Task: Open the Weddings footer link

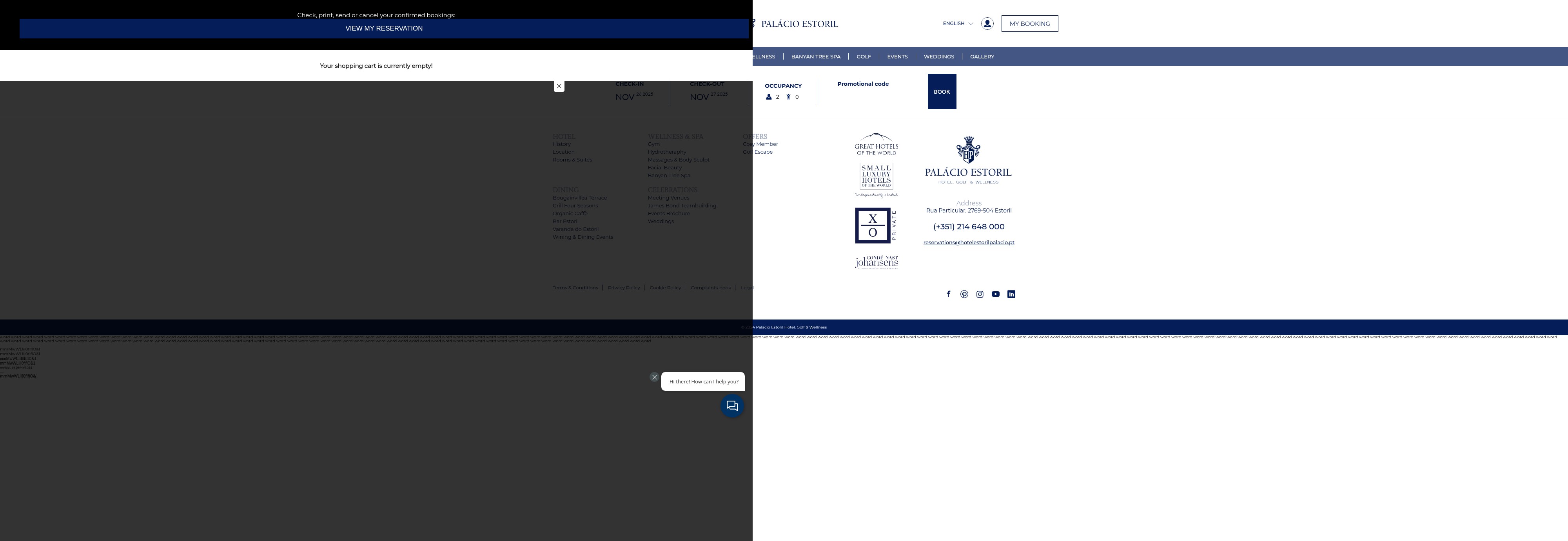Action: tap(661, 221)
